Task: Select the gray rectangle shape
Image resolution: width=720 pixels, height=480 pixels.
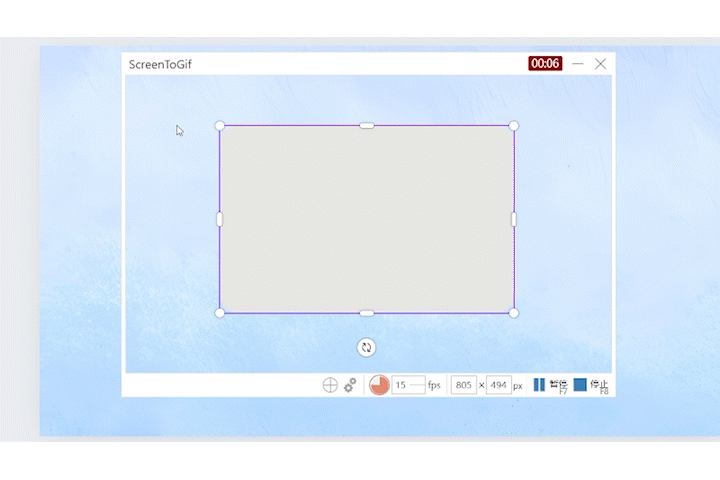Action: 367,219
